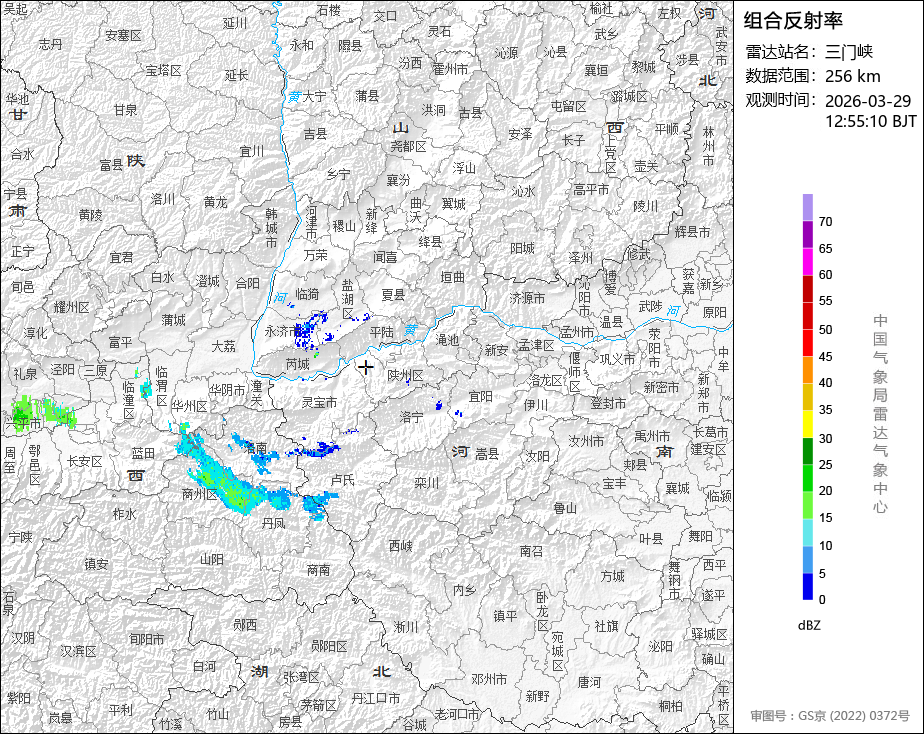Click the 永济市 map label
924x734 pixels.
tap(282, 332)
